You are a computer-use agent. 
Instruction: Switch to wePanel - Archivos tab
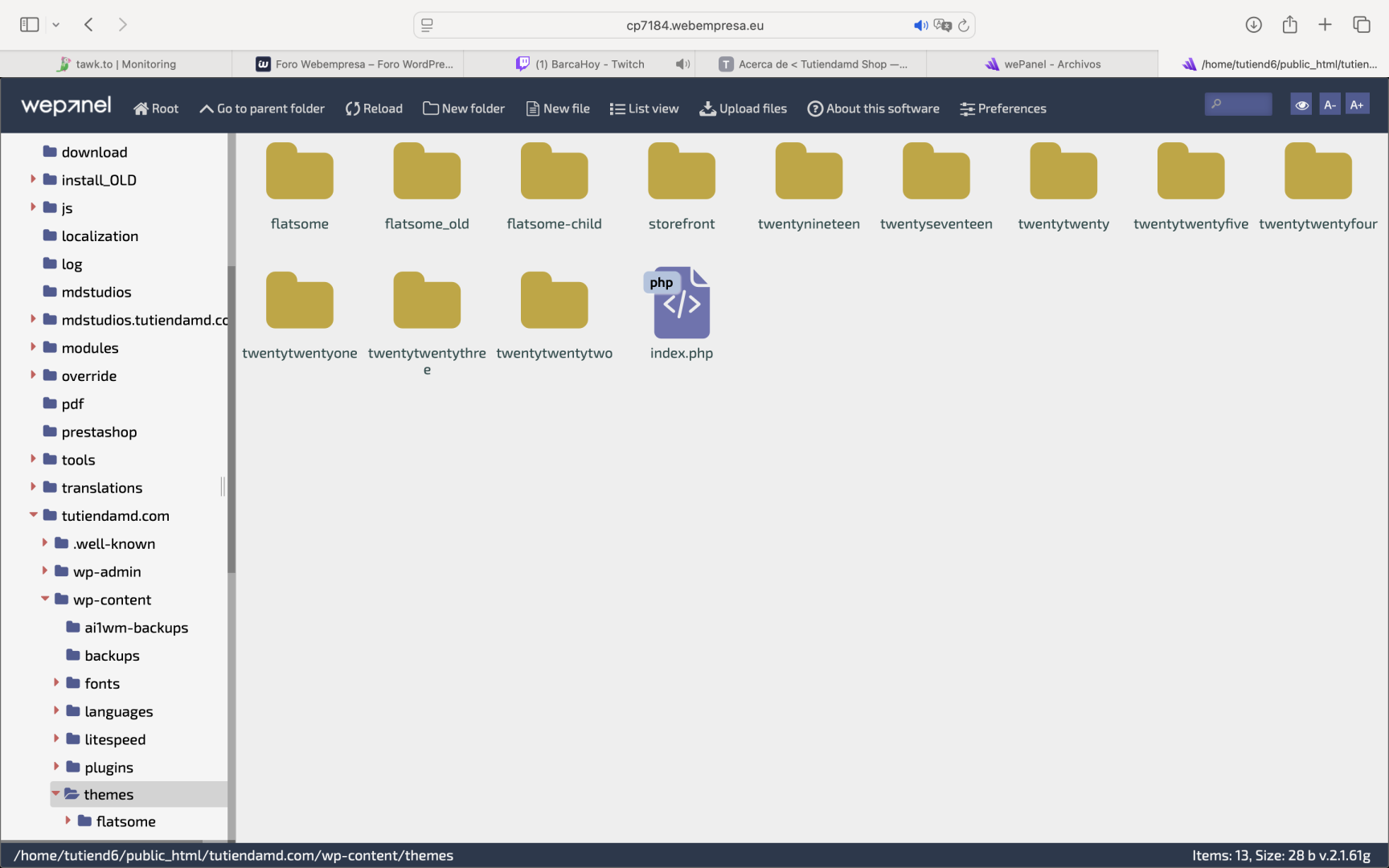(1043, 64)
